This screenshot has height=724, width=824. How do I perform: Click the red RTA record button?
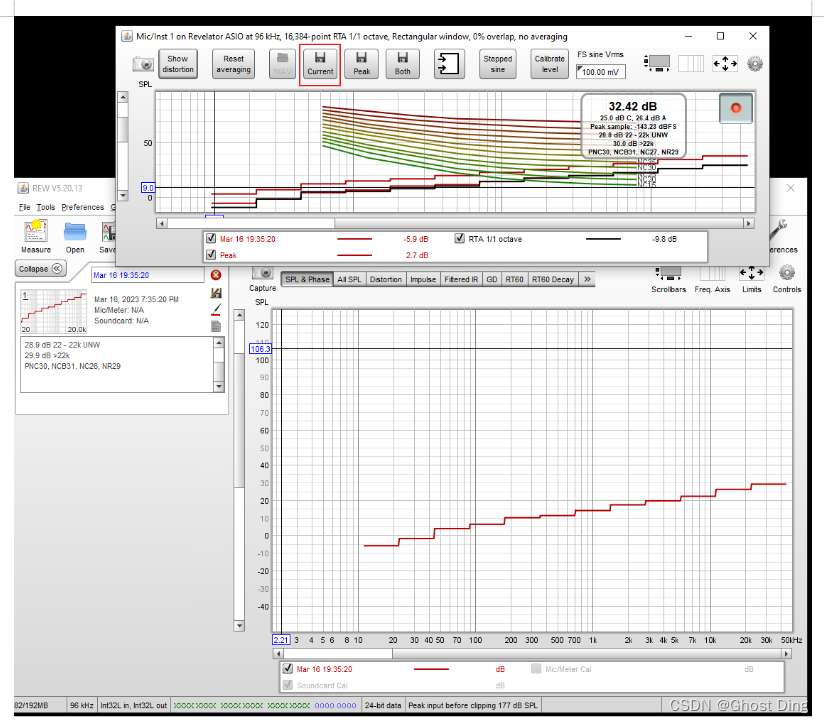pyautogui.click(x=736, y=108)
